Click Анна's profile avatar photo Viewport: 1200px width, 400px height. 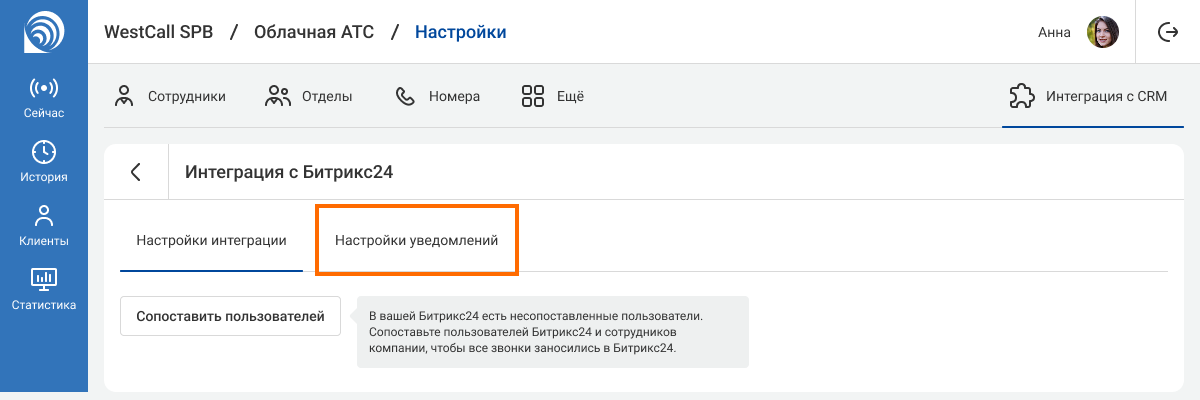click(x=1102, y=32)
